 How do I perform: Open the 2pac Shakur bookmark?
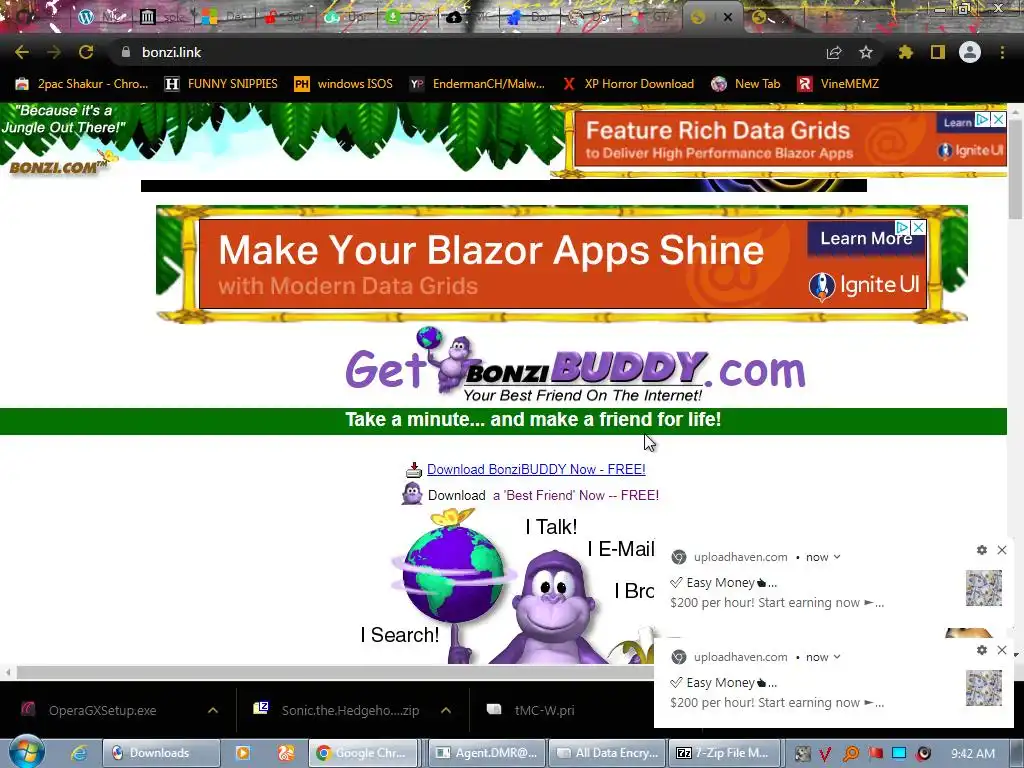point(82,84)
